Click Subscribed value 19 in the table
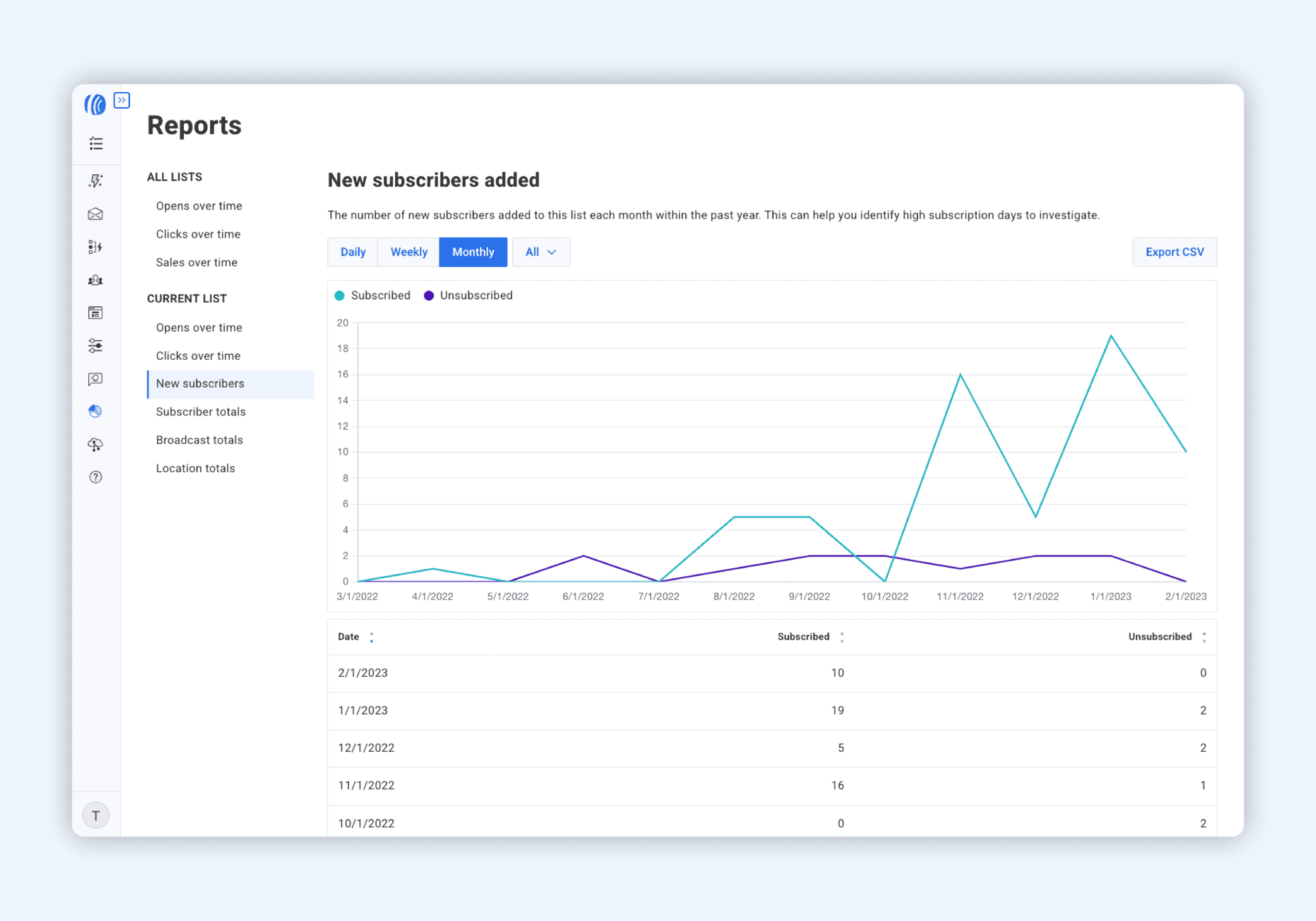Image resolution: width=1316 pixels, height=921 pixels. pos(837,711)
